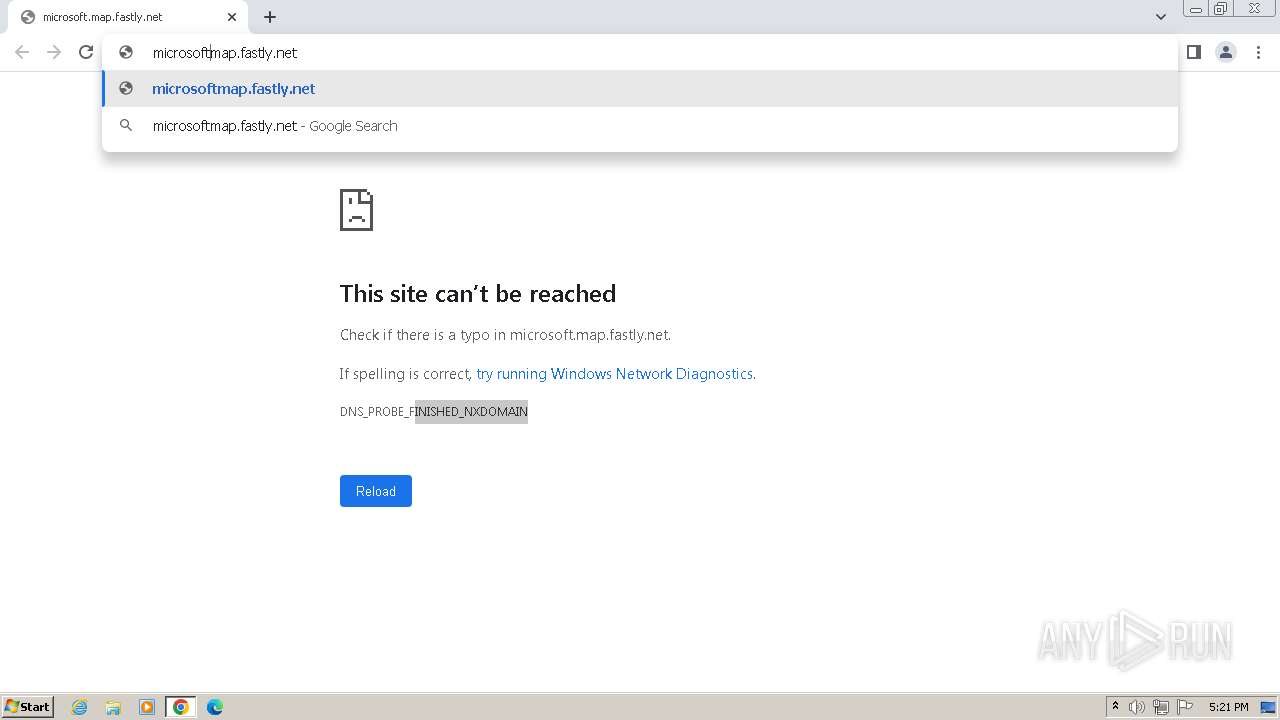Minimize the Chrome window
This screenshot has width=1280, height=720.
tap(1195, 9)
